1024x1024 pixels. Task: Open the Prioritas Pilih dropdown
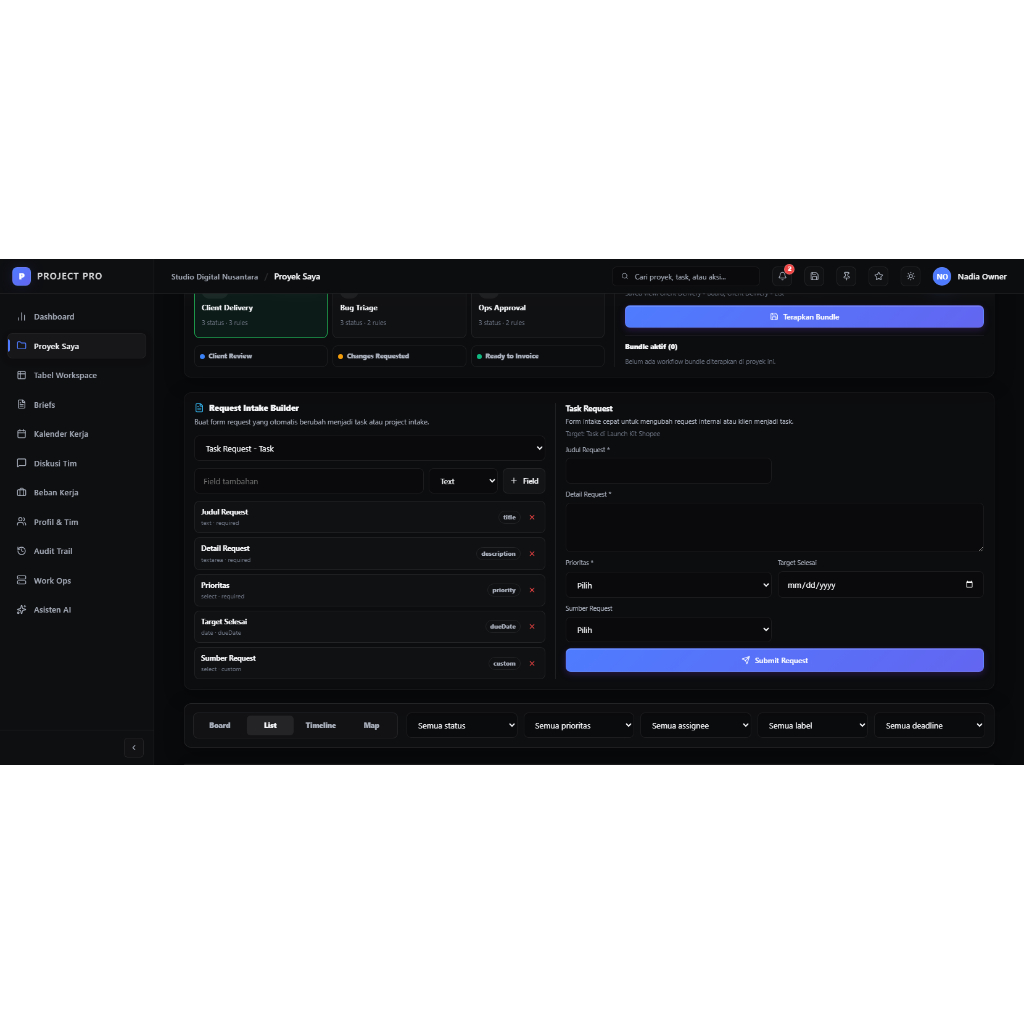668,585
